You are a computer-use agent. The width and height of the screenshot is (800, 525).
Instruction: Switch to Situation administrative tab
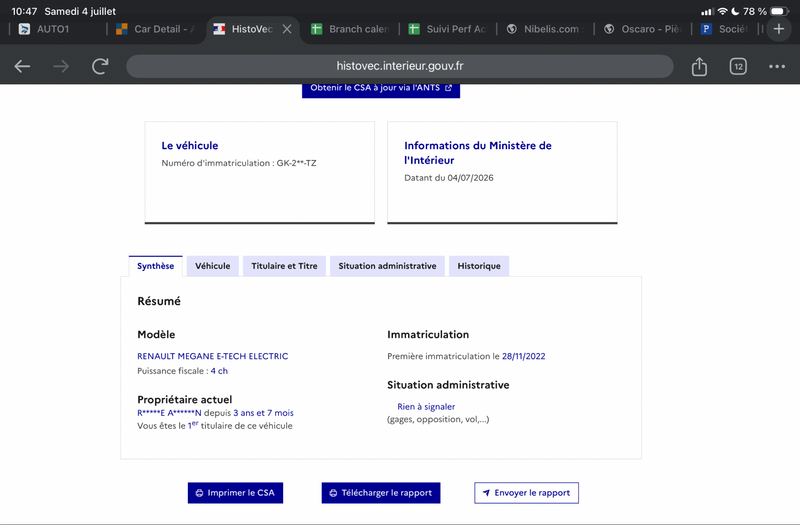point(387,266)
